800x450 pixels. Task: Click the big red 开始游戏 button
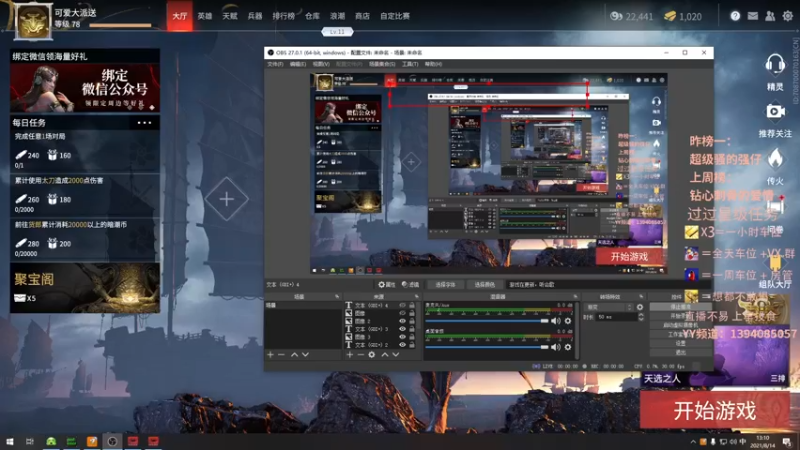714,411
